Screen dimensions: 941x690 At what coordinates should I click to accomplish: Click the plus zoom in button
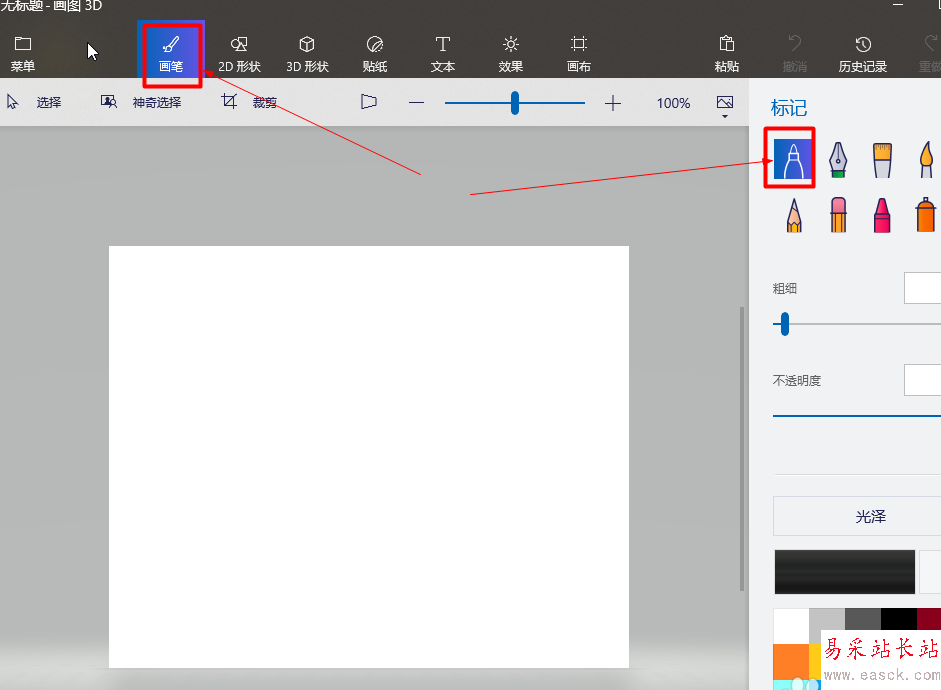coord(613,103)
